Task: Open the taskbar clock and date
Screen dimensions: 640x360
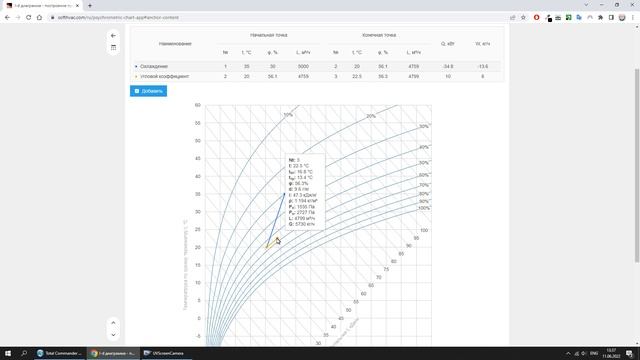Action: pyautogui.click(x=611, y=353)
